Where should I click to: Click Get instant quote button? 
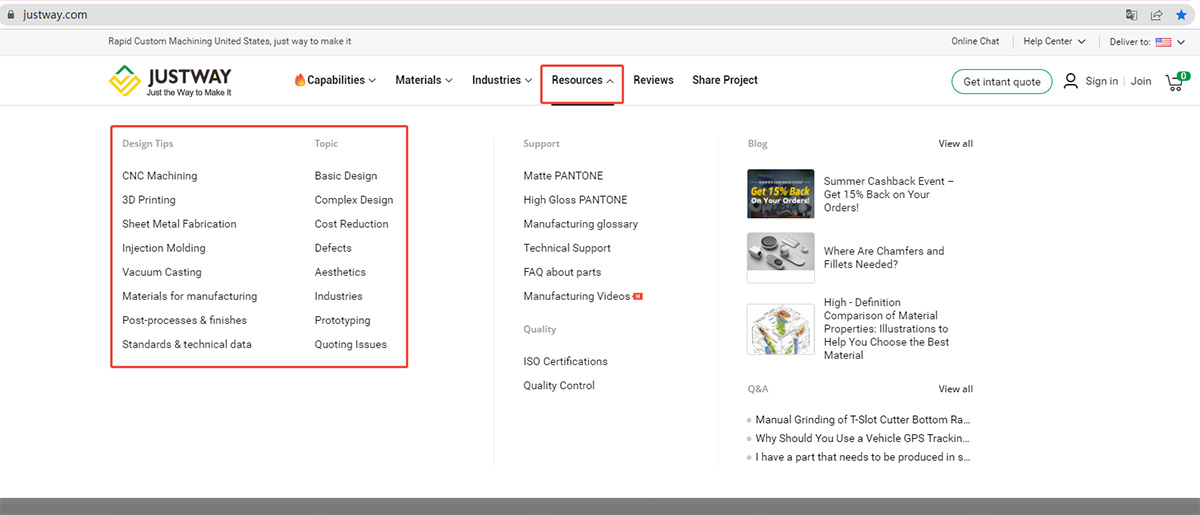[x=1001, y=82]
